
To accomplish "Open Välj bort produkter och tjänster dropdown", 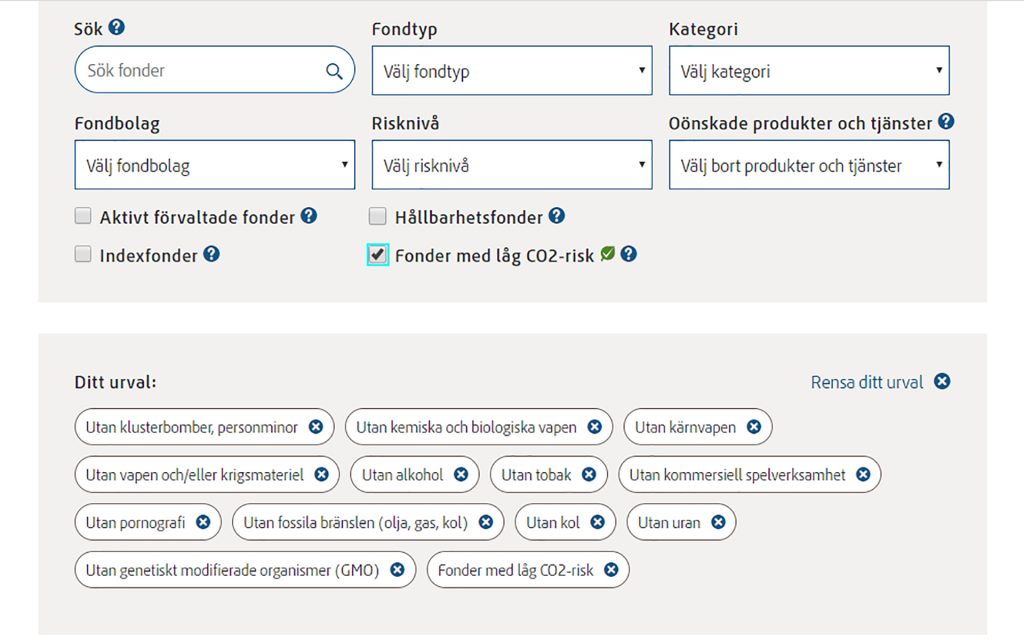I will (809, 165).
